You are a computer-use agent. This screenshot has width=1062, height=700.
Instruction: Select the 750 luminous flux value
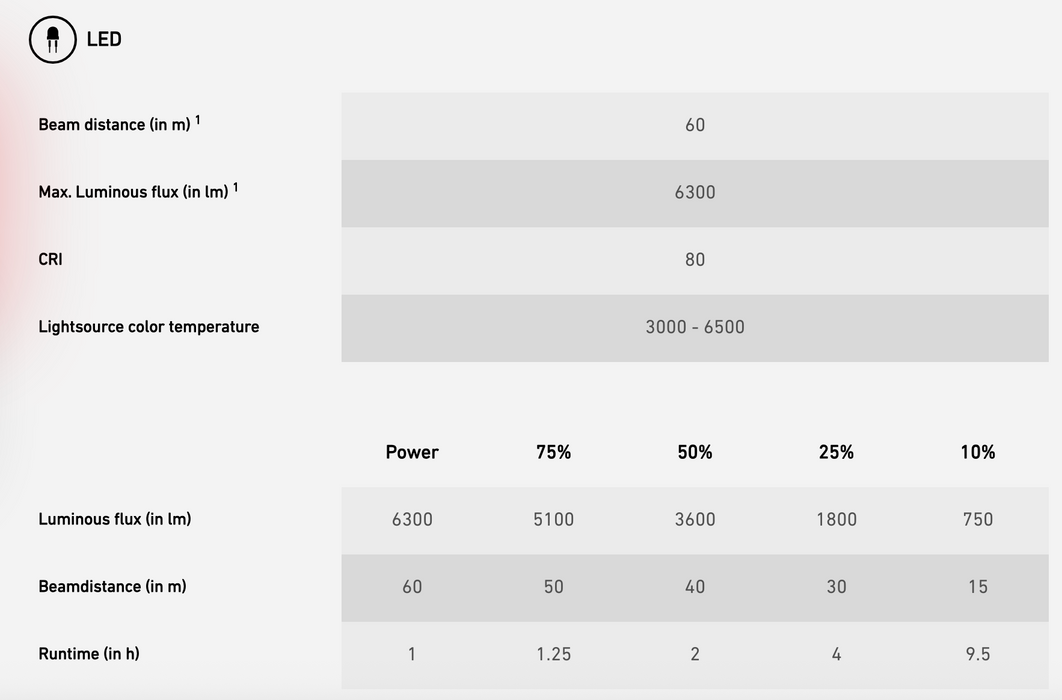pyautogui.click(x=978, y=519)
